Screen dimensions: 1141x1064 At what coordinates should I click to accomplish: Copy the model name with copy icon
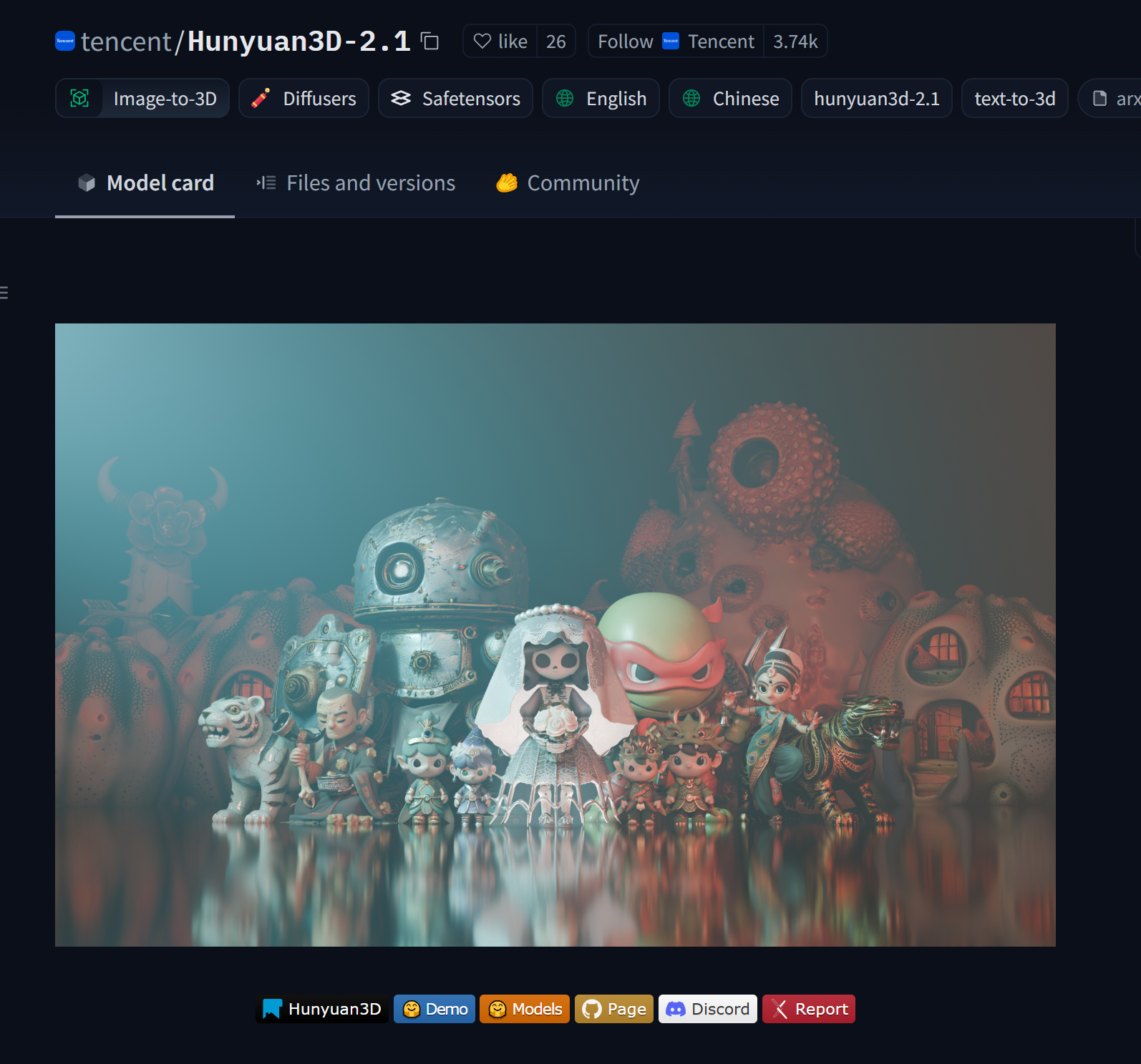[429, 42]
